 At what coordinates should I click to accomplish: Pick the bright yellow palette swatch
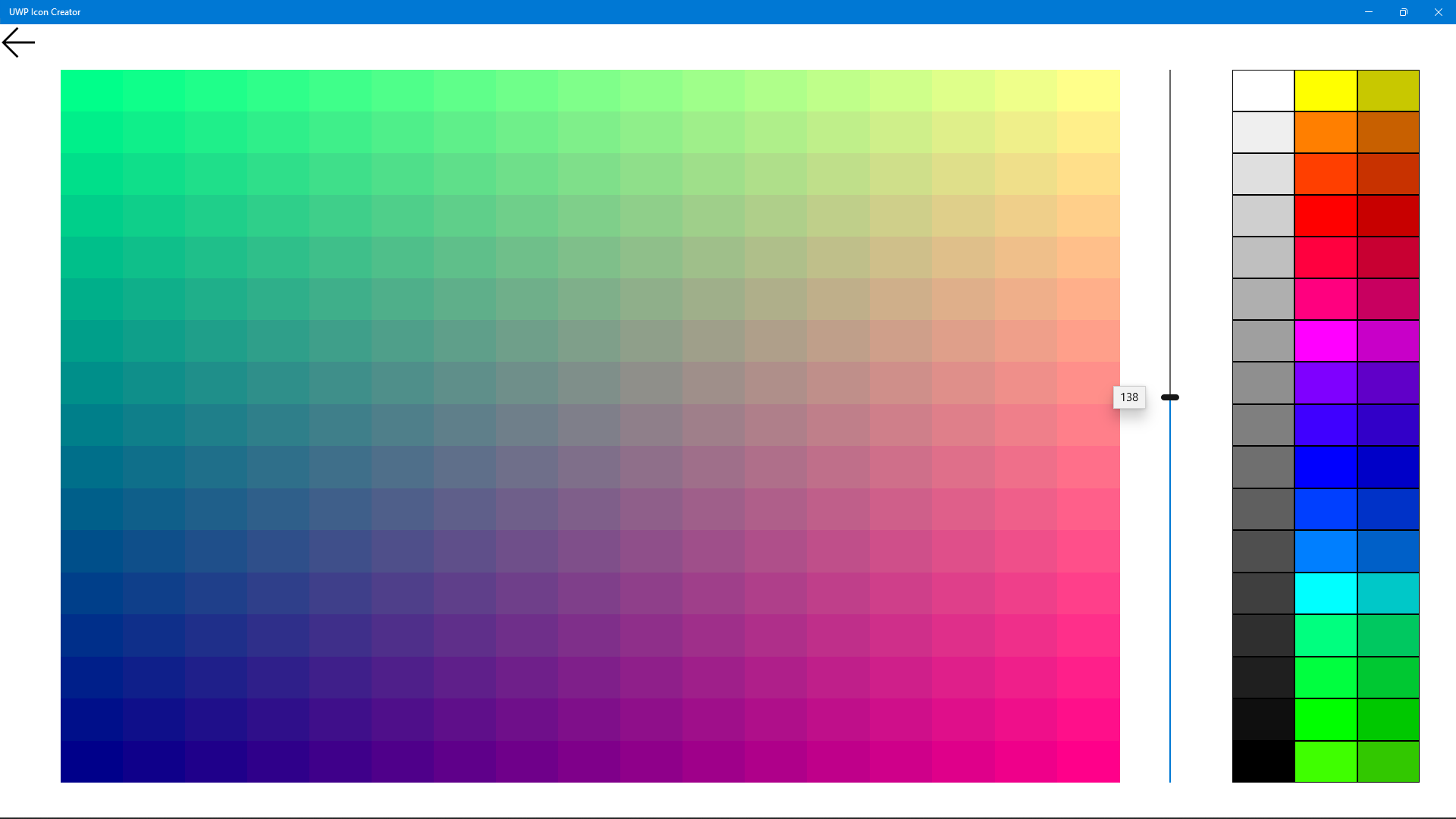[1326, 91]
